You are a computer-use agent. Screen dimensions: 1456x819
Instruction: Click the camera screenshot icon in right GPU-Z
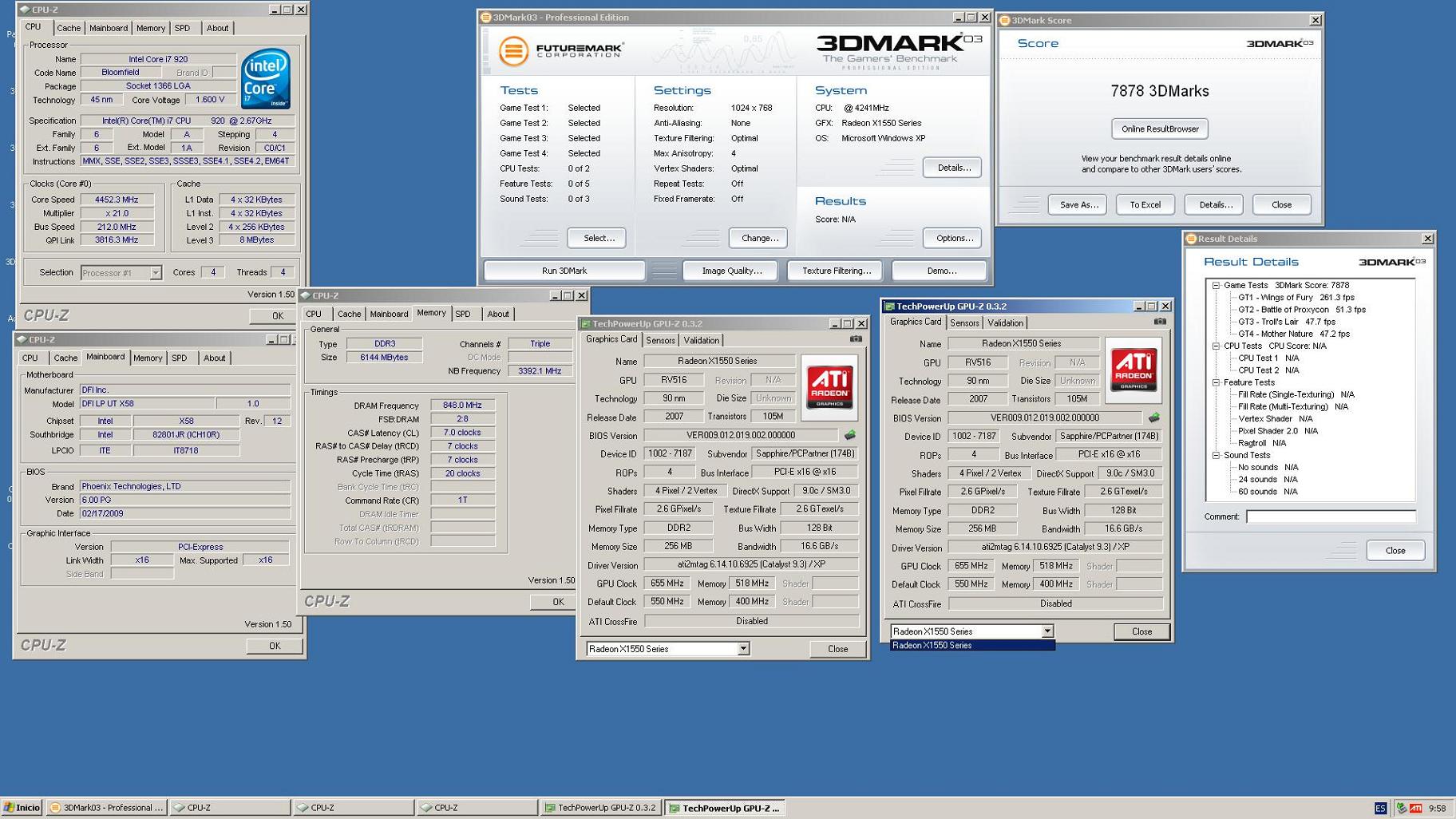click(1160, 322)
